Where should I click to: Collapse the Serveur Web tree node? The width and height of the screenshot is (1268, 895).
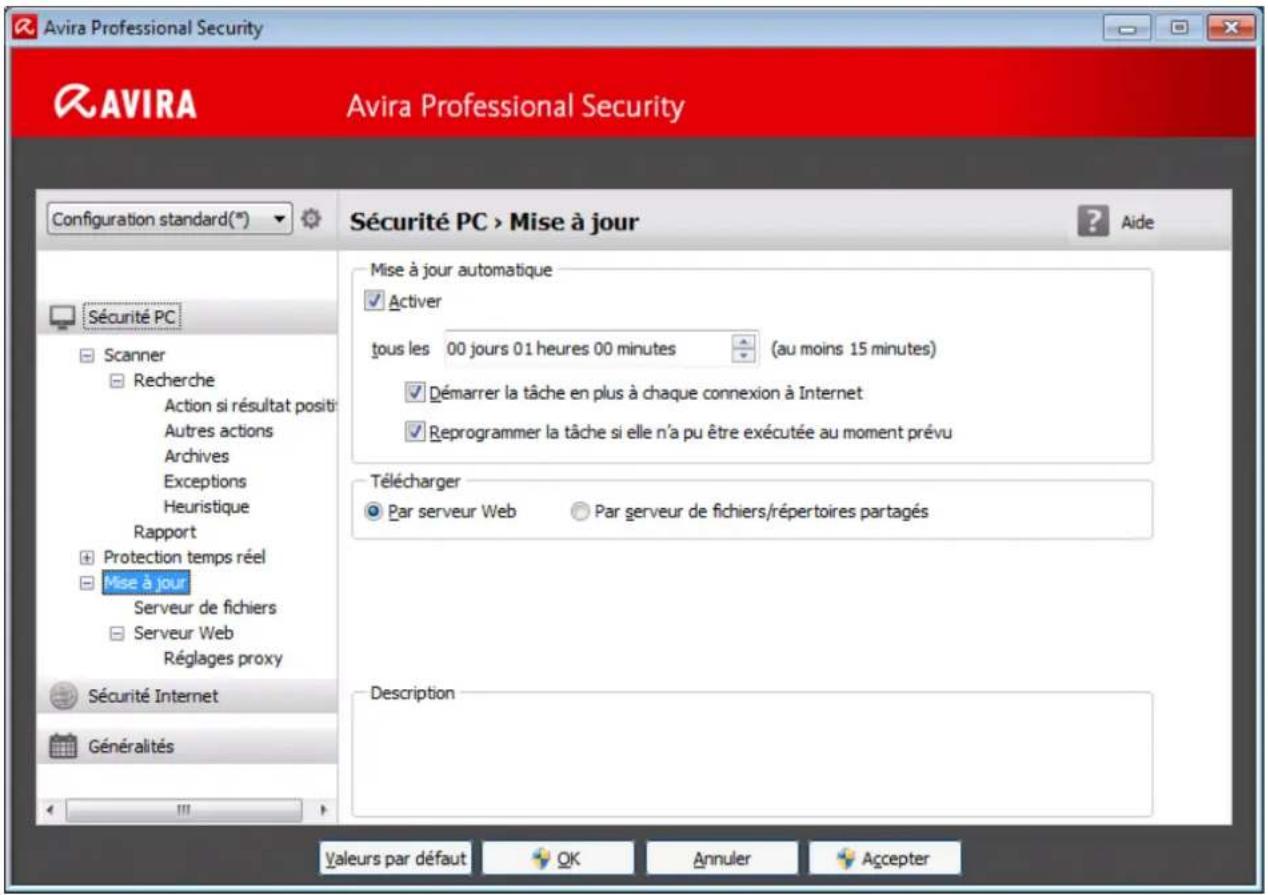115,633
